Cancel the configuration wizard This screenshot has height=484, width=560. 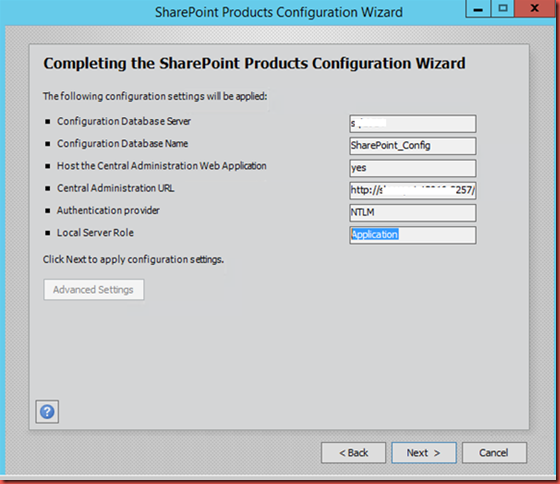pos(494,453)
